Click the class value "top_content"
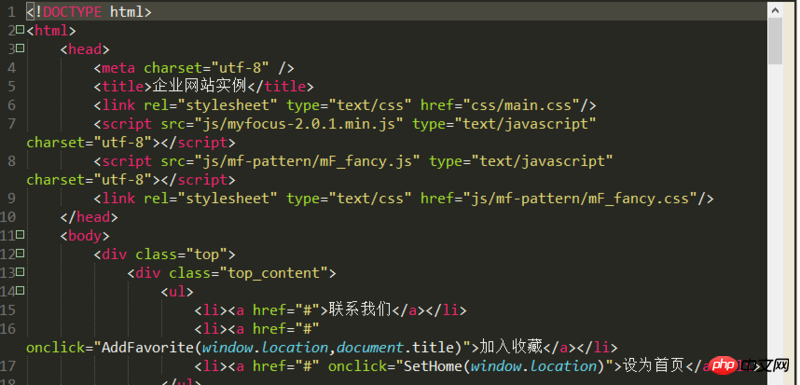Screen dimensions: 800x385 click(273, 273)
